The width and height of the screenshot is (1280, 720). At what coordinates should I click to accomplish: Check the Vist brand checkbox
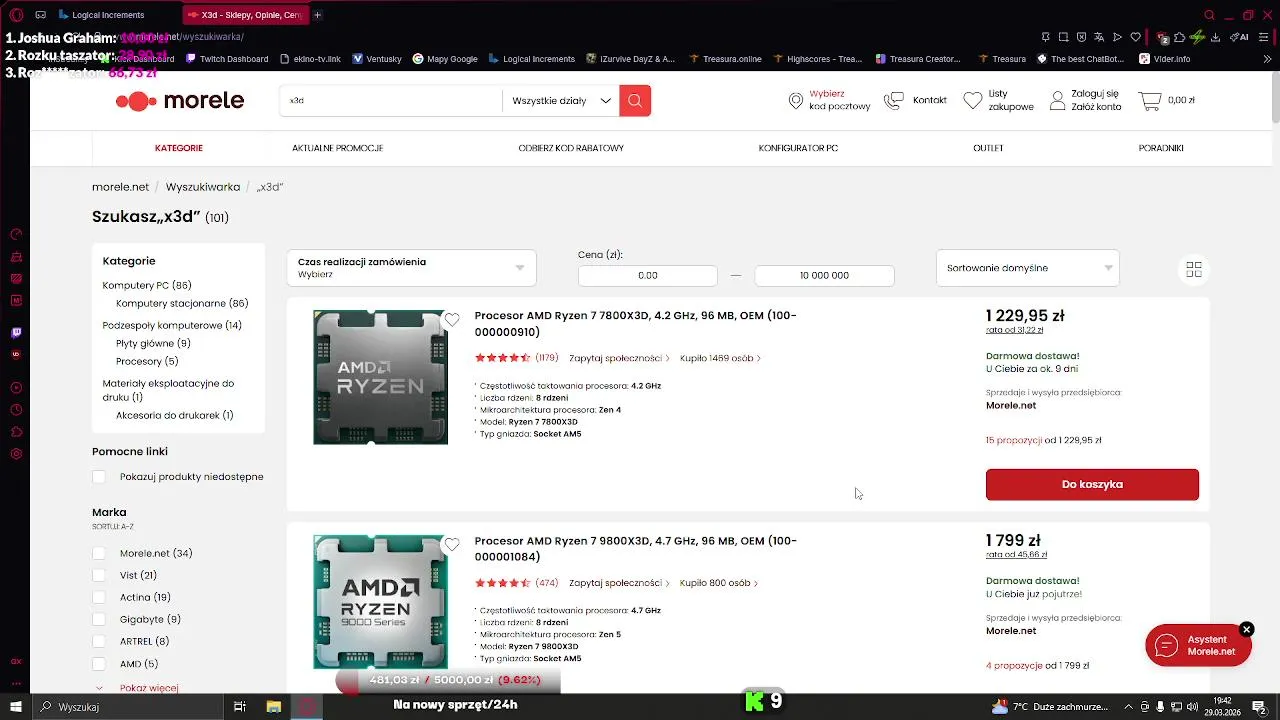[x=98, y=575]
